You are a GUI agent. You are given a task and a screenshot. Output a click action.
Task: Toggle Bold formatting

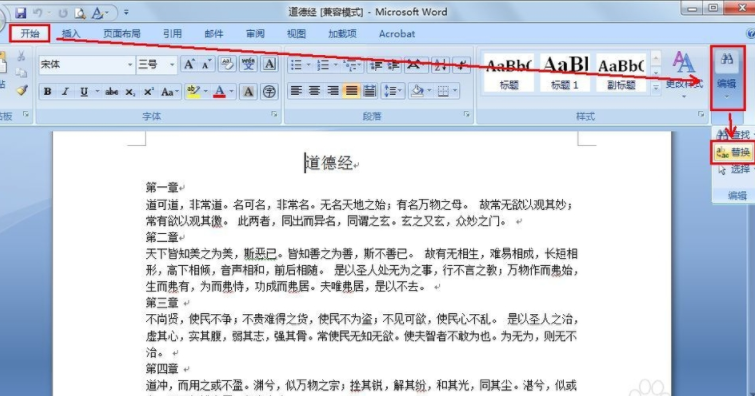pos(47,92)
